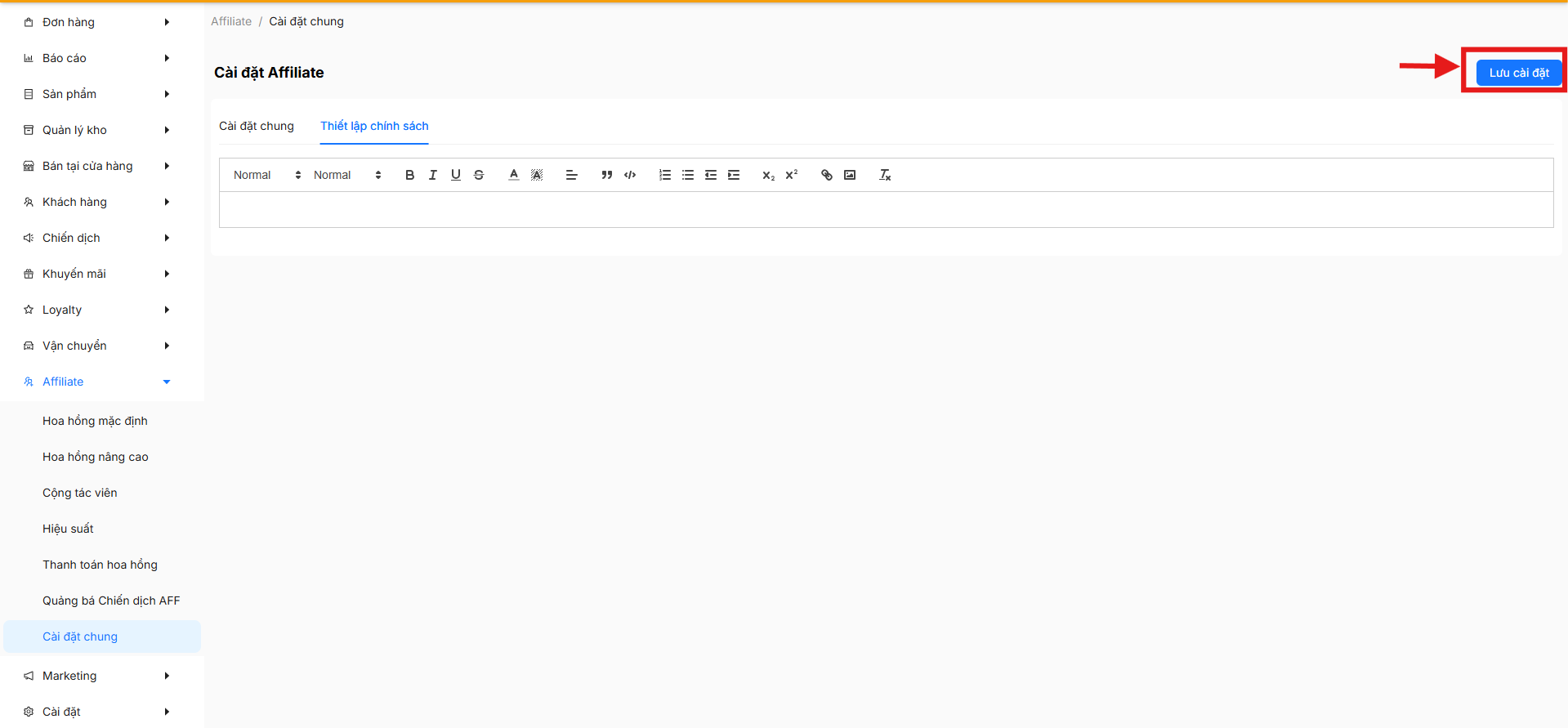Click the Vận chuyển truck icon
The image size is (1568, 728).
click(x=29, y=346)
